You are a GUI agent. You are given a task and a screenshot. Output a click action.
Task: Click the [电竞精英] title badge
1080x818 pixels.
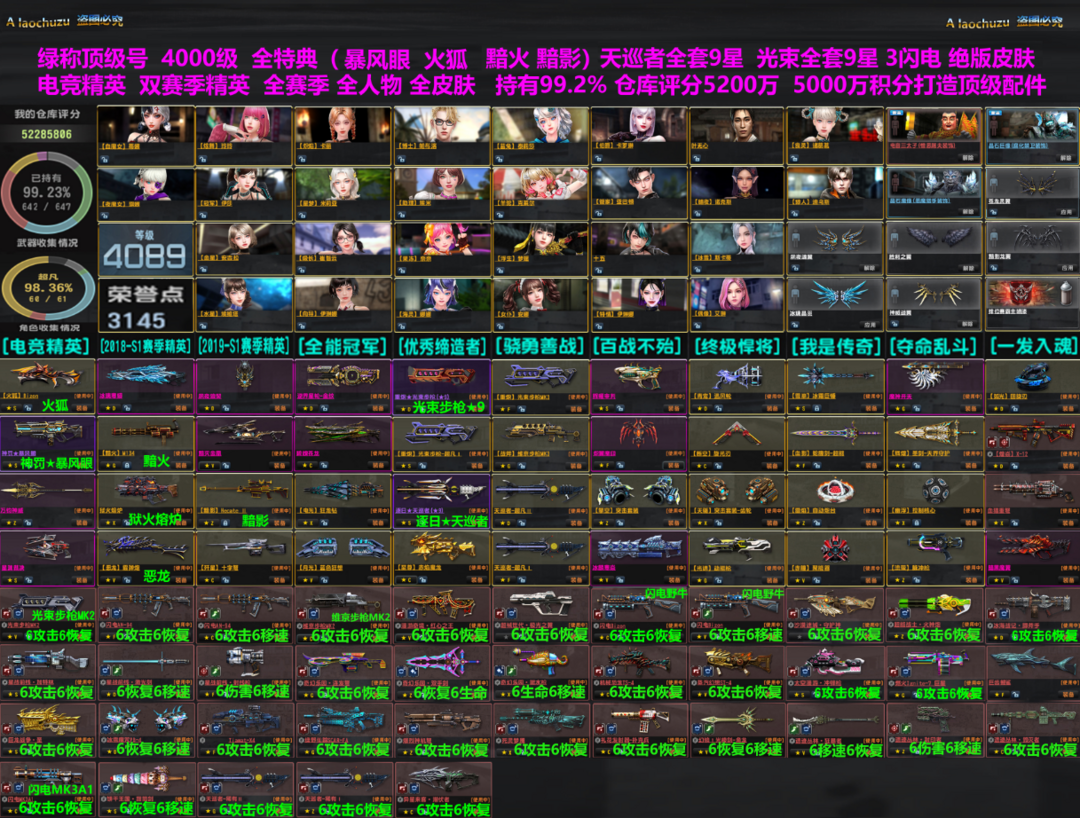tap(47, 346)
